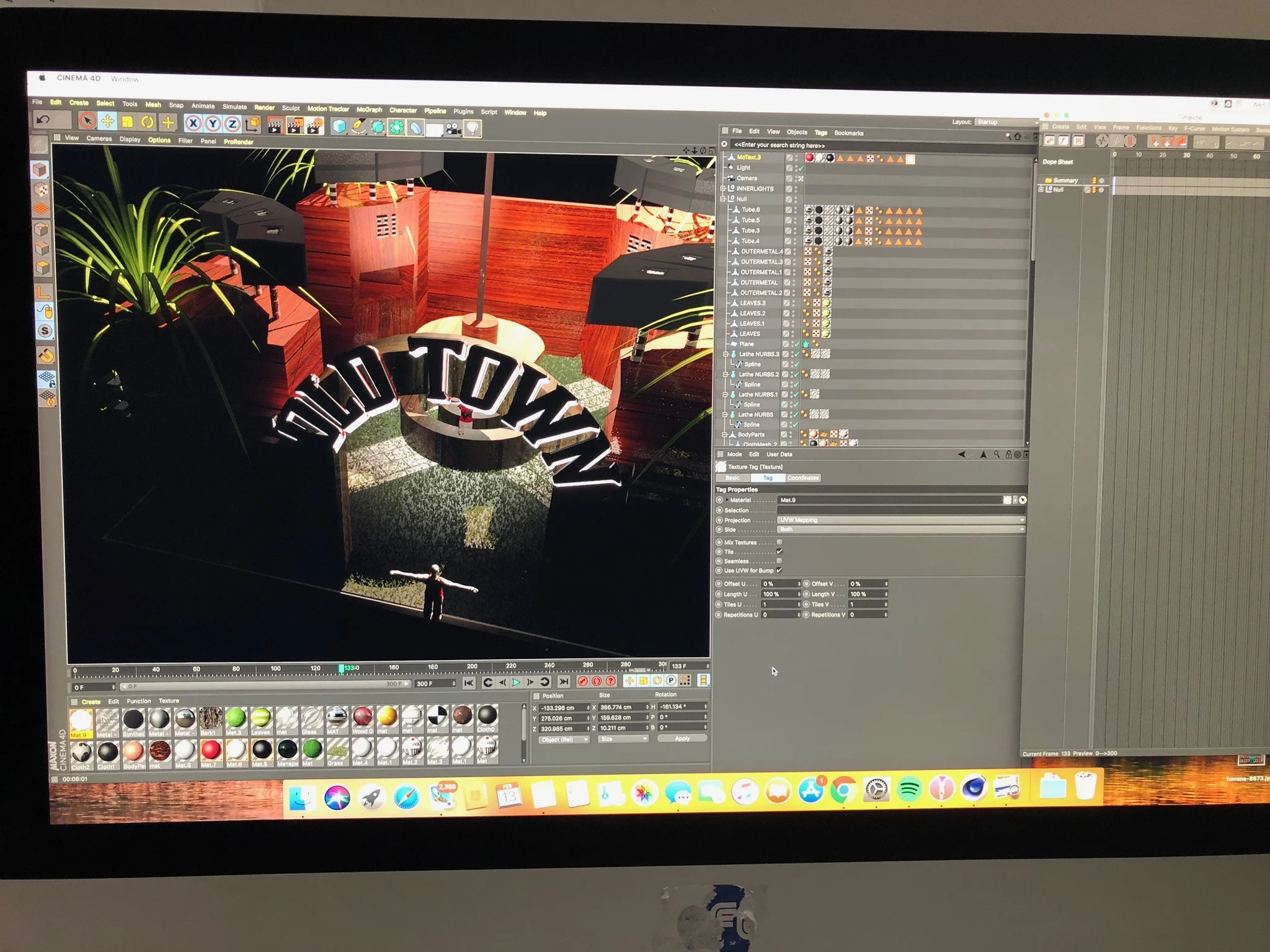Select the Live Selection arrow tool
The width and height of the screenshot is (1270, 952).
click(x=87, y=120)
